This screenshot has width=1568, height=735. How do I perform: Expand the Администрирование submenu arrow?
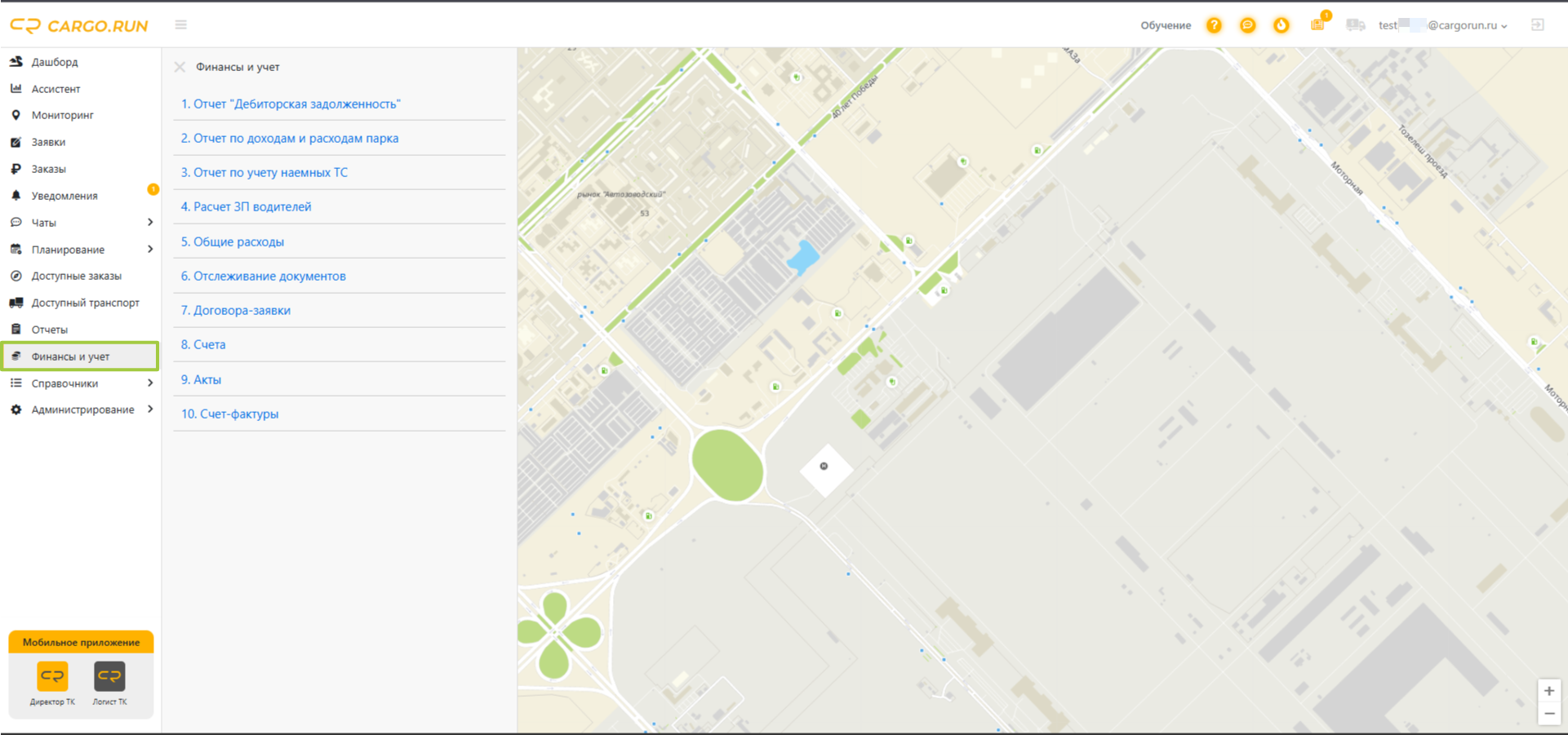(150, 410)
